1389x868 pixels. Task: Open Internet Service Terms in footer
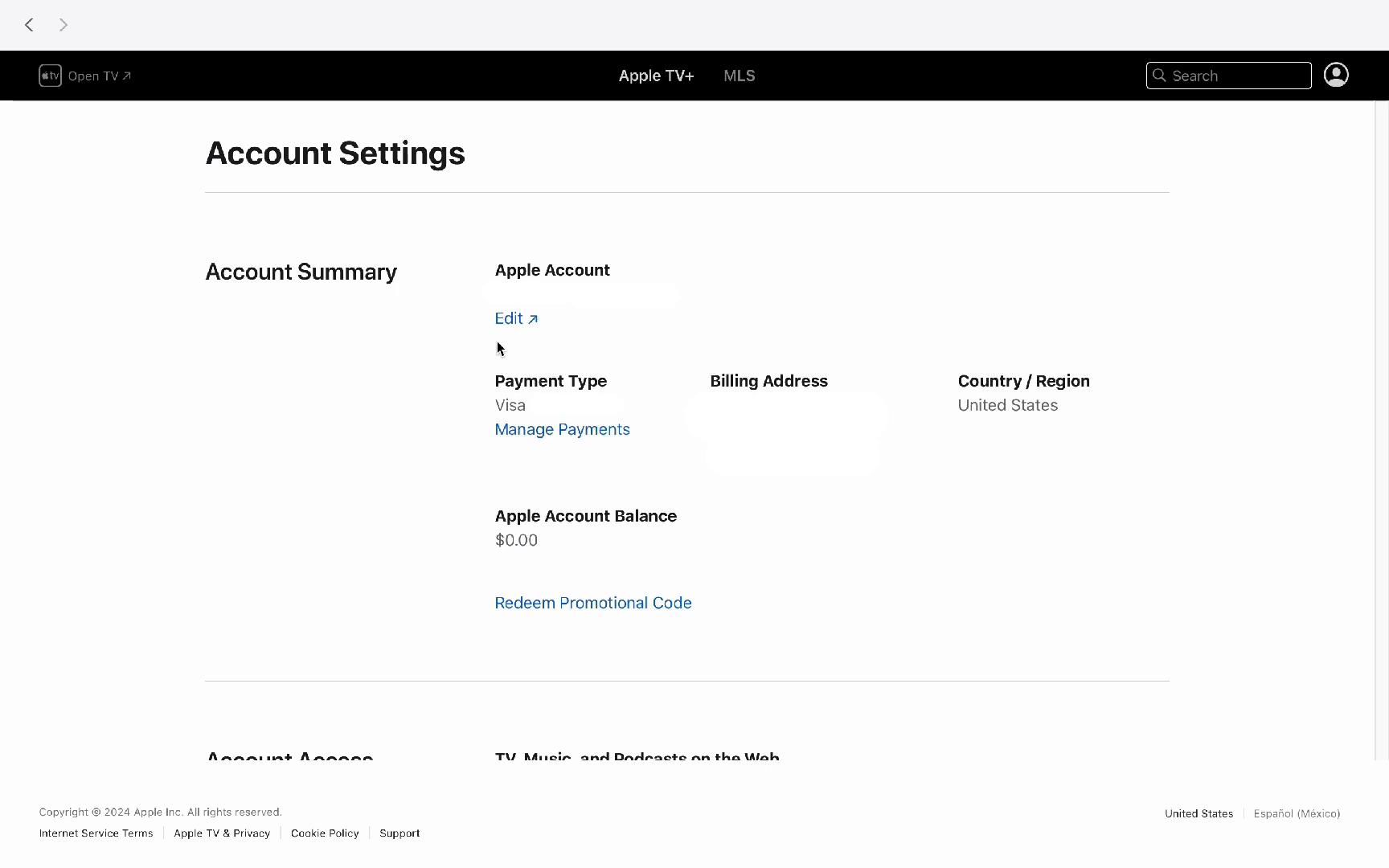click(x=96, y=833)
